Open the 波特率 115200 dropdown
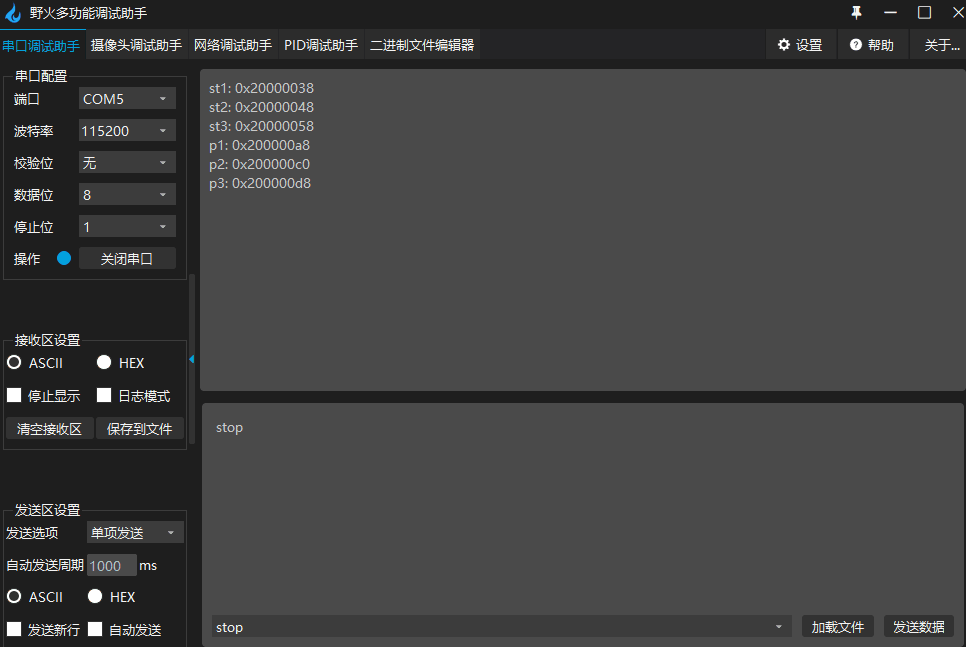Viewport: 966px width, 647px height. tap(127, 131)
